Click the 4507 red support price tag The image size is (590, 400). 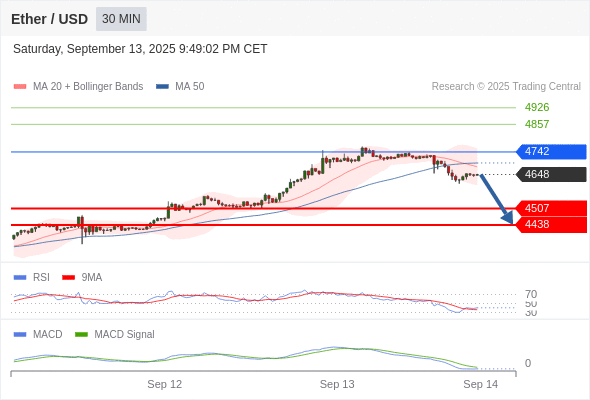click(x=551, y=208)
